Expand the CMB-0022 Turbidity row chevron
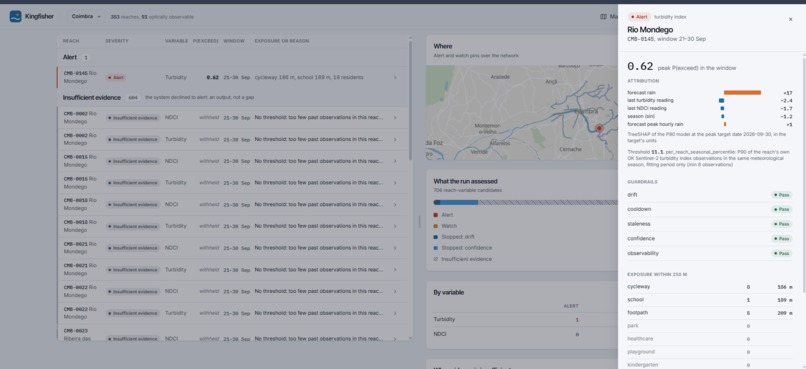The height and width of the screenshot is (369, 806). (x=395, y=313)
